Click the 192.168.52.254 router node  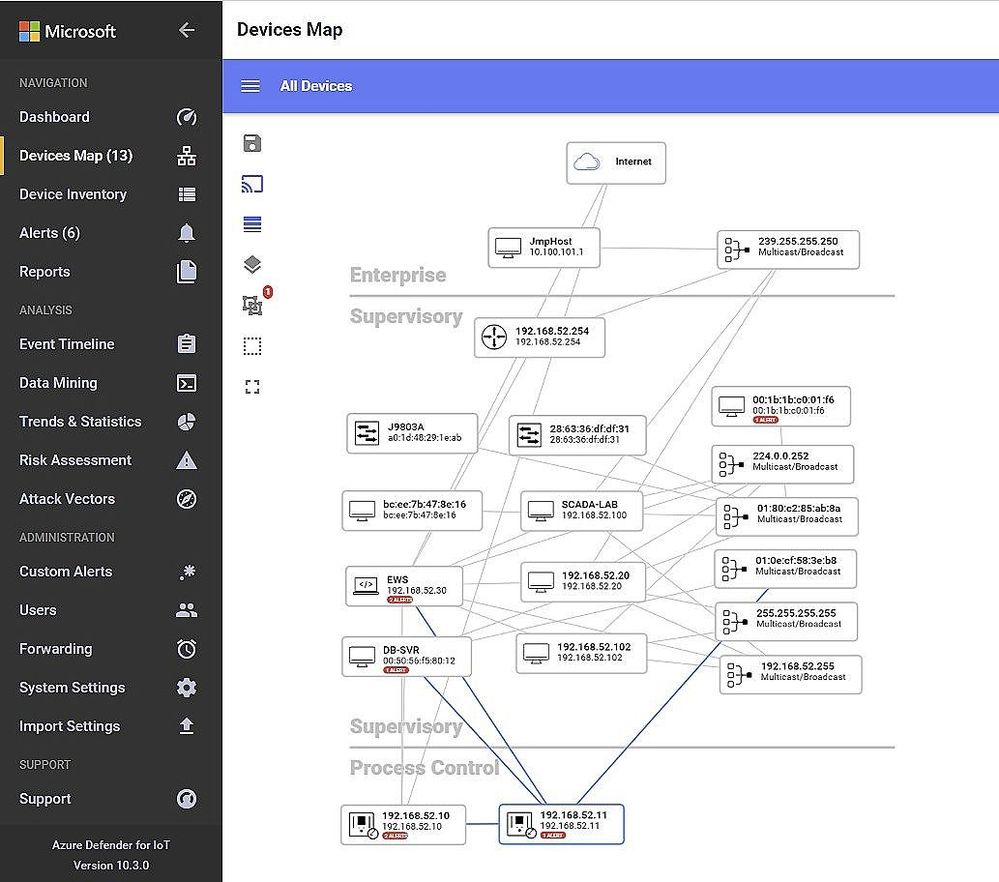(x=540, y=338)
